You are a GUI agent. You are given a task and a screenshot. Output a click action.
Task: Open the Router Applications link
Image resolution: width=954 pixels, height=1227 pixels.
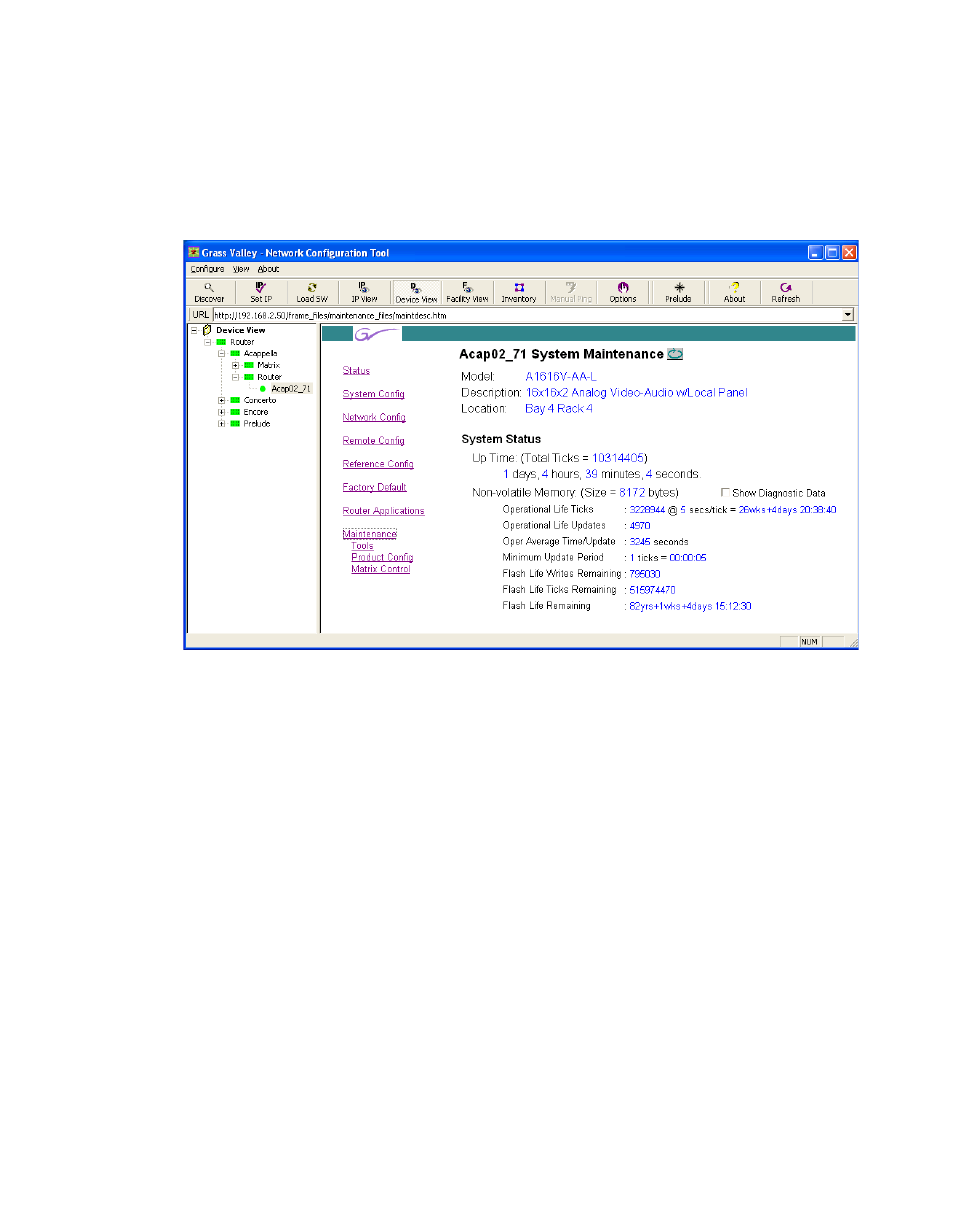tap(383, 511)
